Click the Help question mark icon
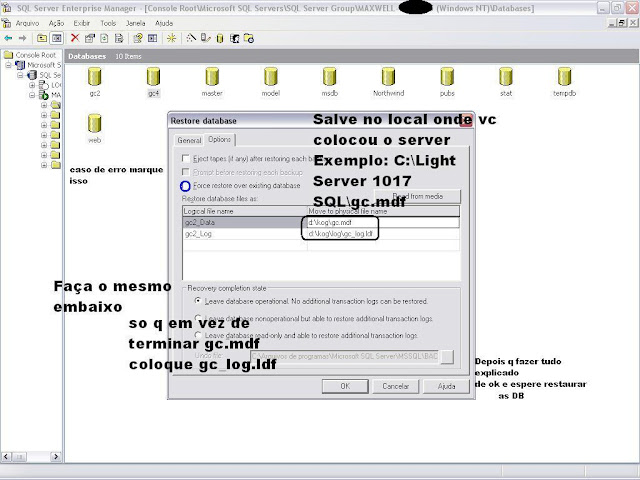This screenshot has height=480, width=640. pyautogui.click(x=138, y=38)
